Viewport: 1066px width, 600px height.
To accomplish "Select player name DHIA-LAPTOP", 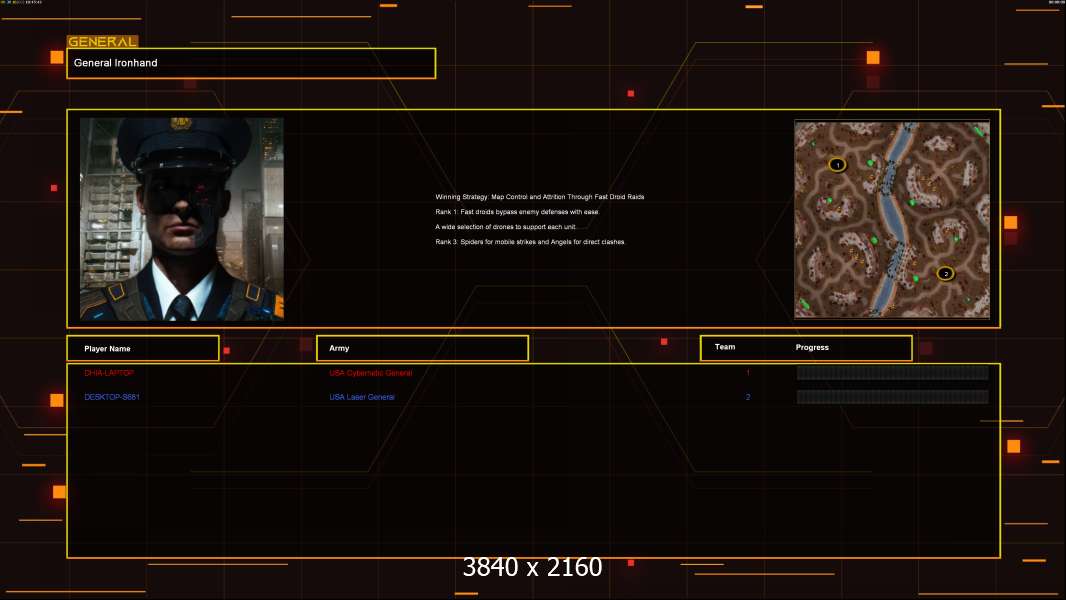I will (x=109, y=373).
